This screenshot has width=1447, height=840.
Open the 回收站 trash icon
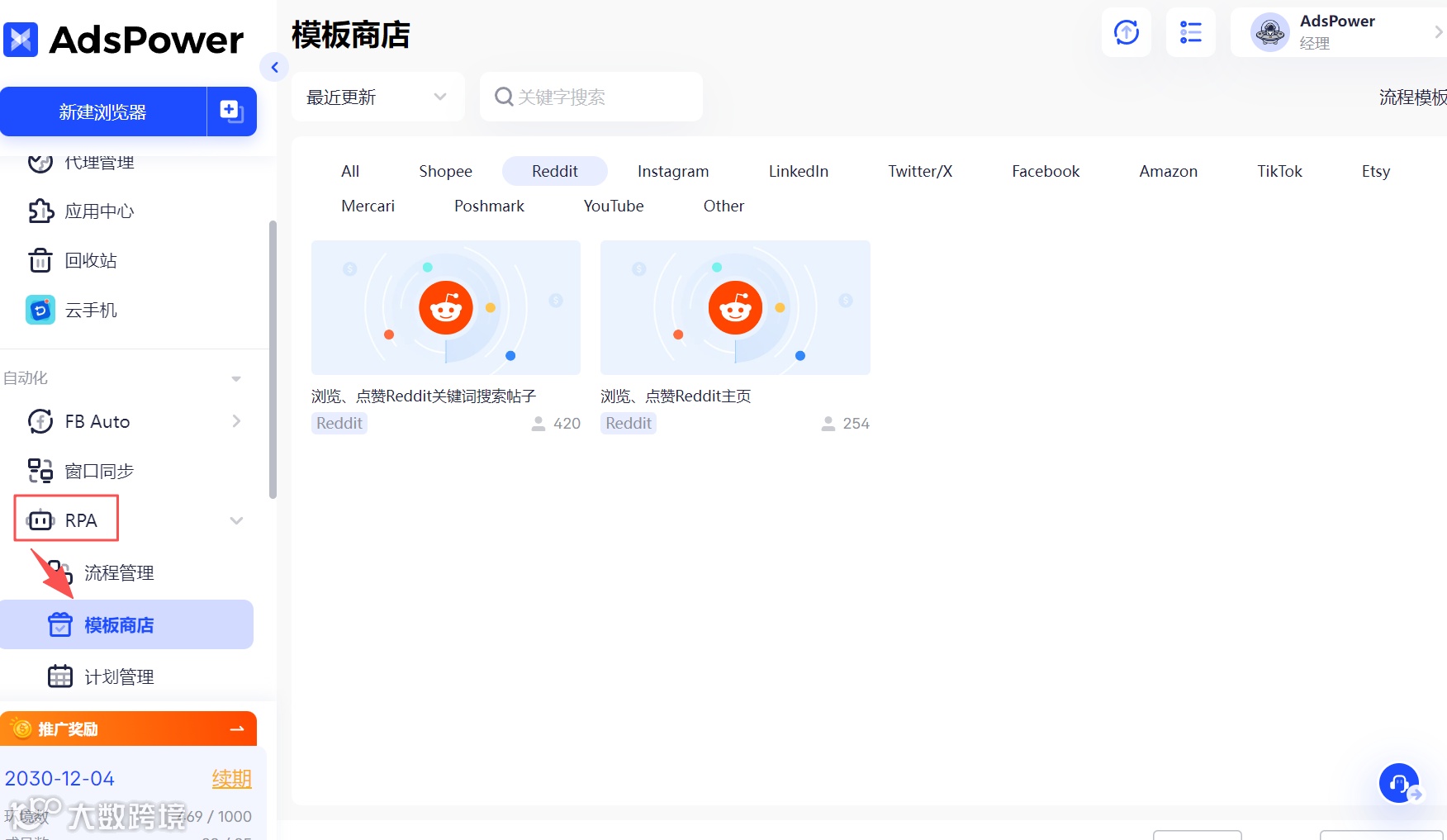[40, 261]
